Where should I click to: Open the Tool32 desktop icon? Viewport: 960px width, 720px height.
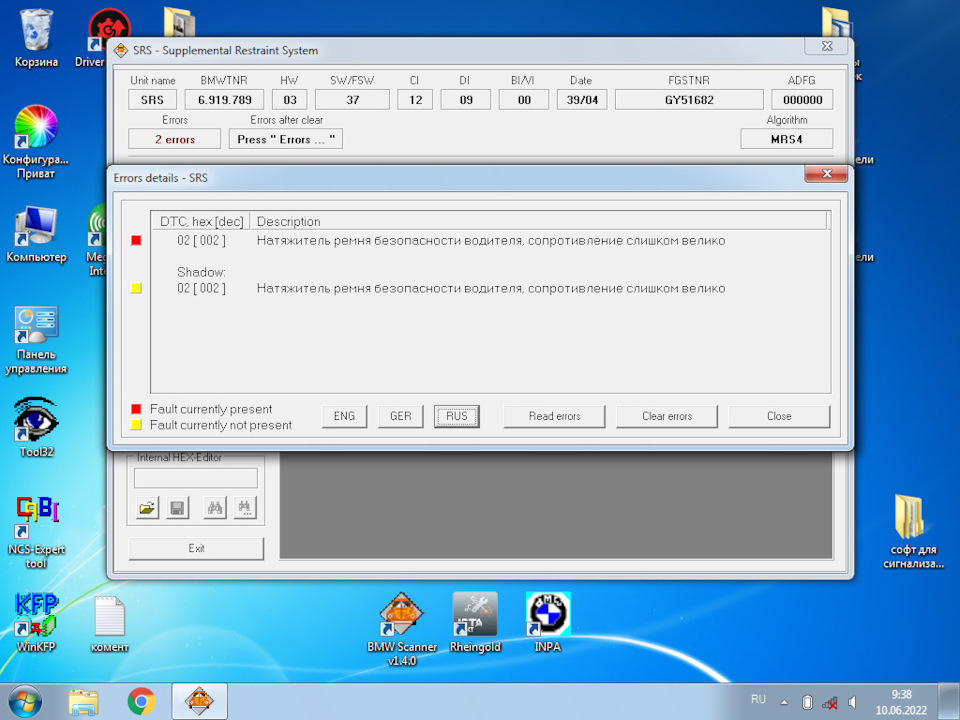[36, 427]
